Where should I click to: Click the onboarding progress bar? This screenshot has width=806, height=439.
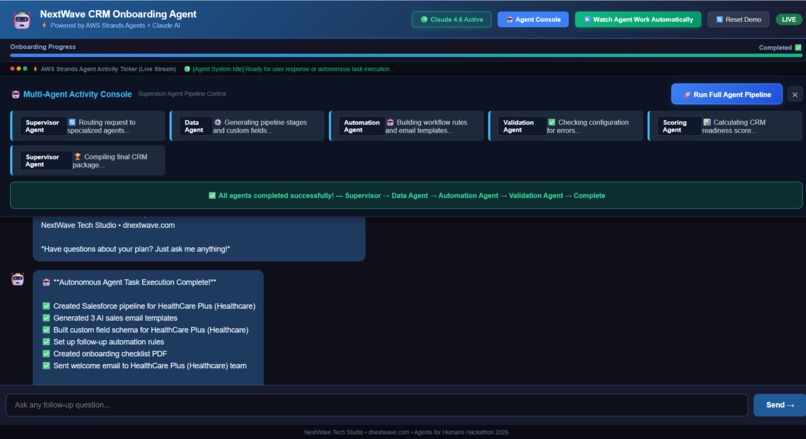point(406,55)
